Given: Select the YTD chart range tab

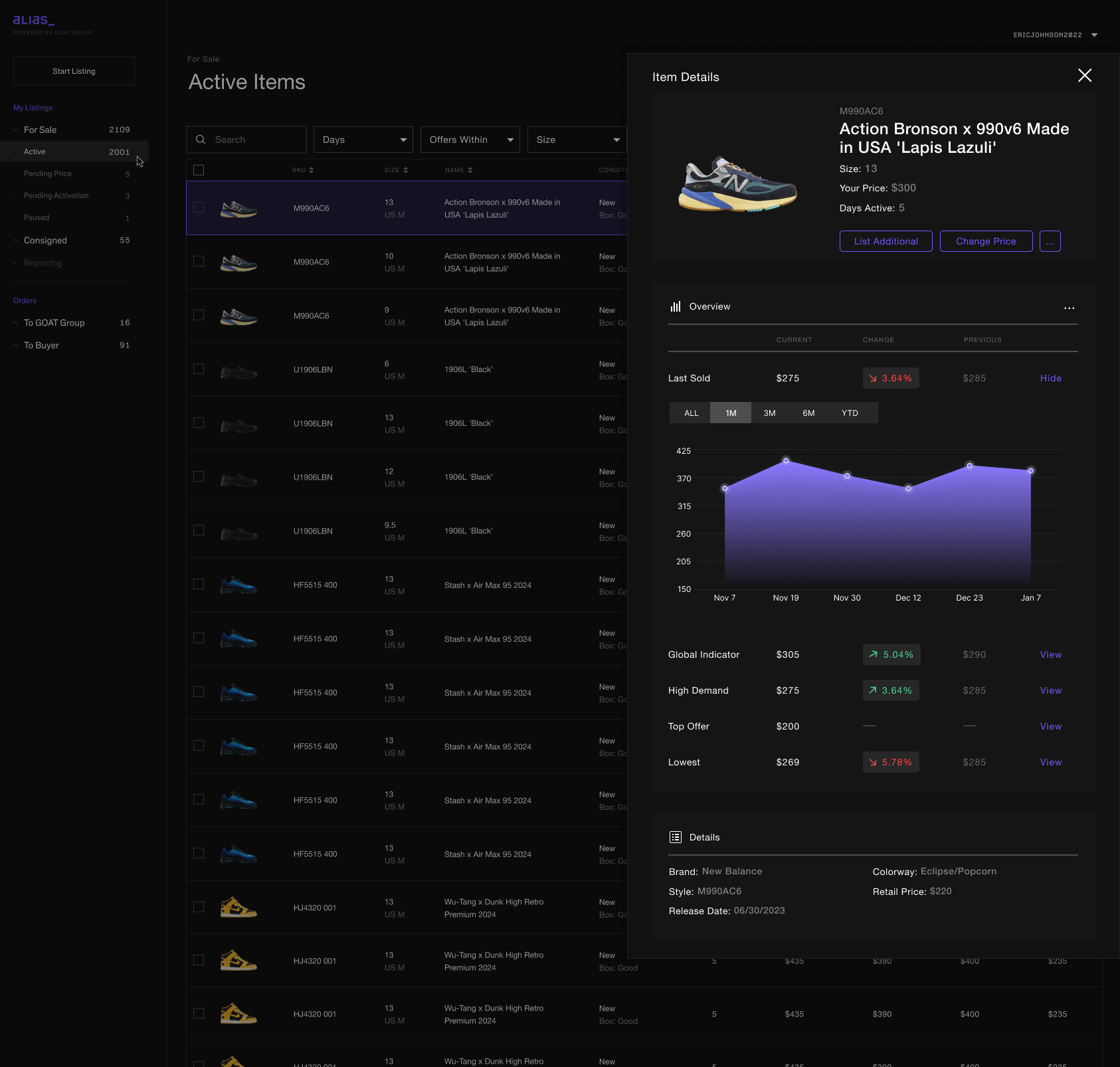Looking at the screenshot, I should tap(850, 413).
